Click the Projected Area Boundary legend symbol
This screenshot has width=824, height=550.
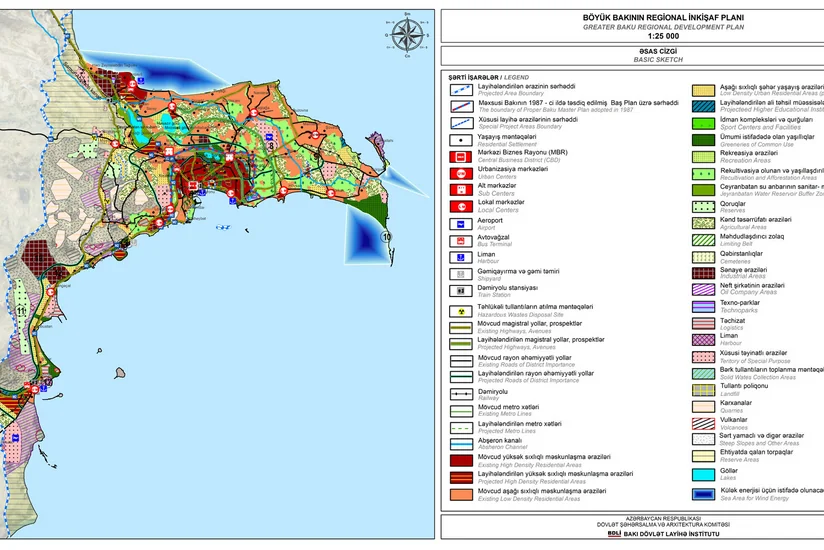pyautogui.click(x=461, y=90)
